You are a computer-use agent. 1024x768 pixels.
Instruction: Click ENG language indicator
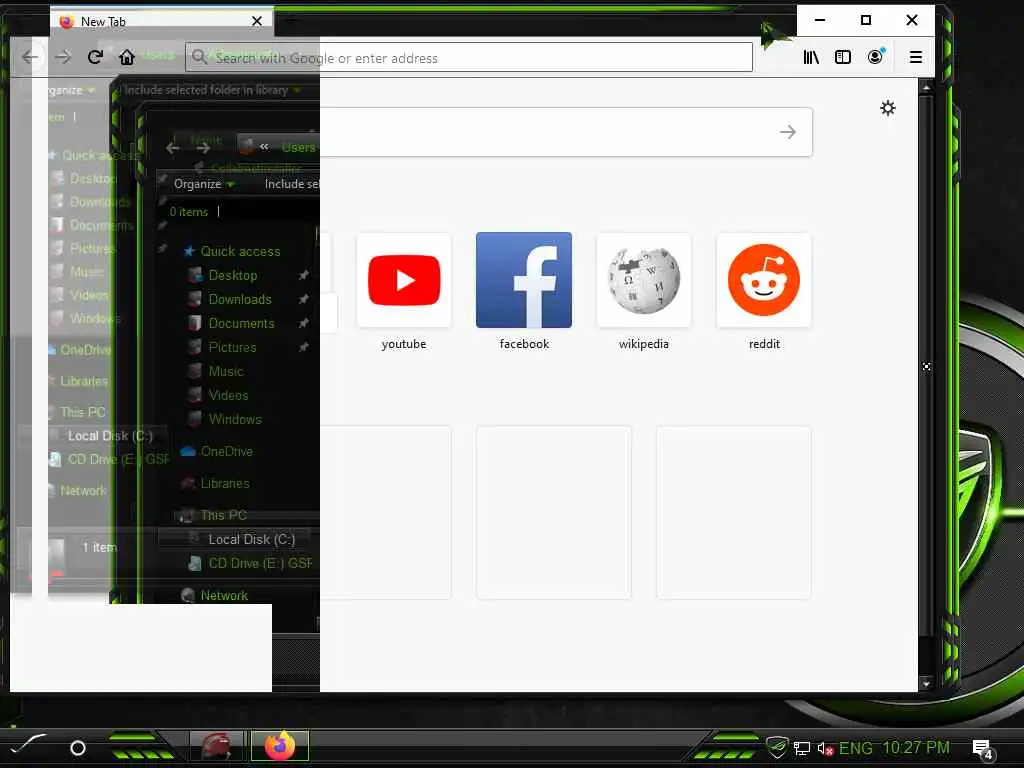click(856, 748)
